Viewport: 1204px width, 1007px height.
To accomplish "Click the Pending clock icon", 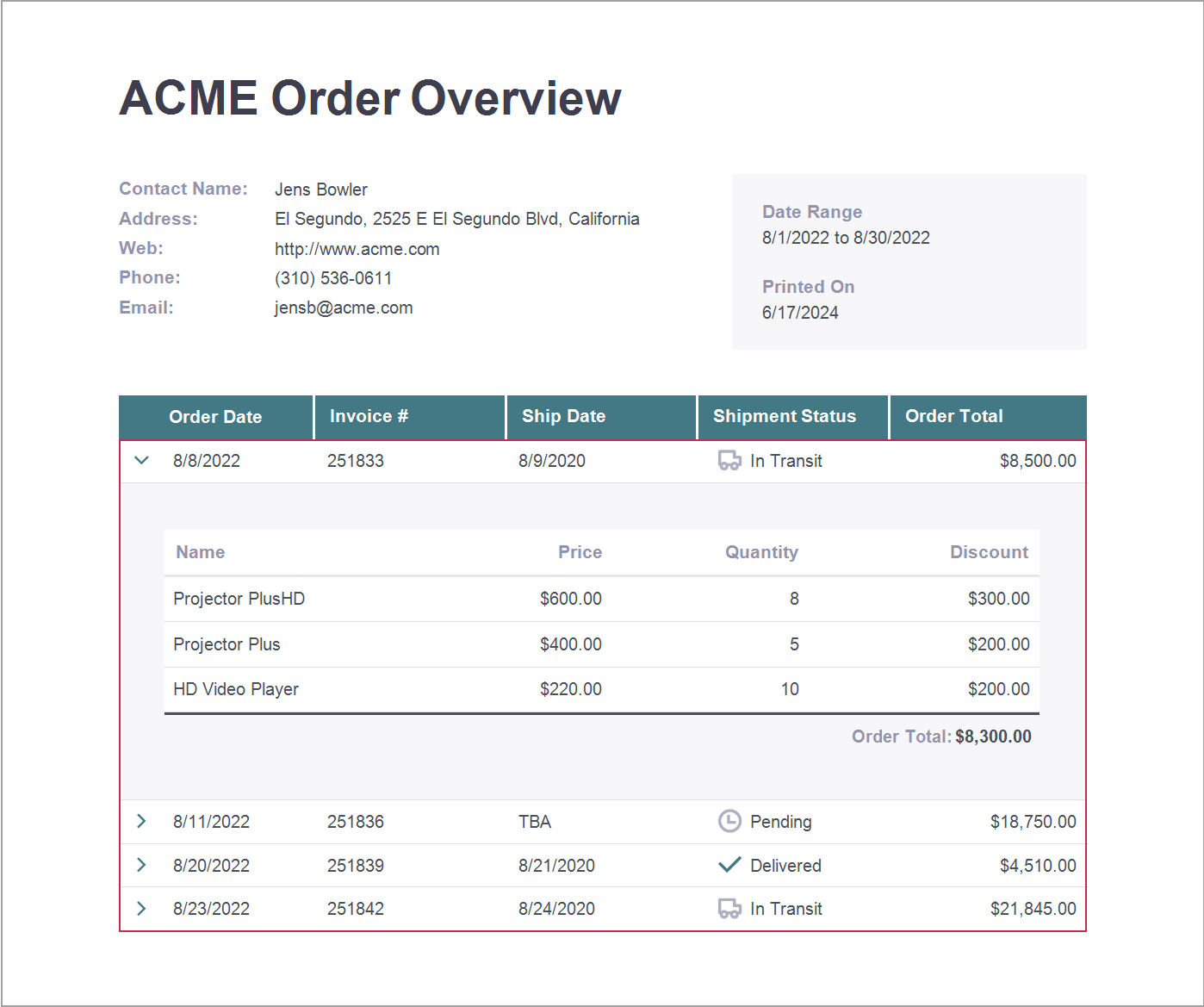I will [x=729, y=822].
